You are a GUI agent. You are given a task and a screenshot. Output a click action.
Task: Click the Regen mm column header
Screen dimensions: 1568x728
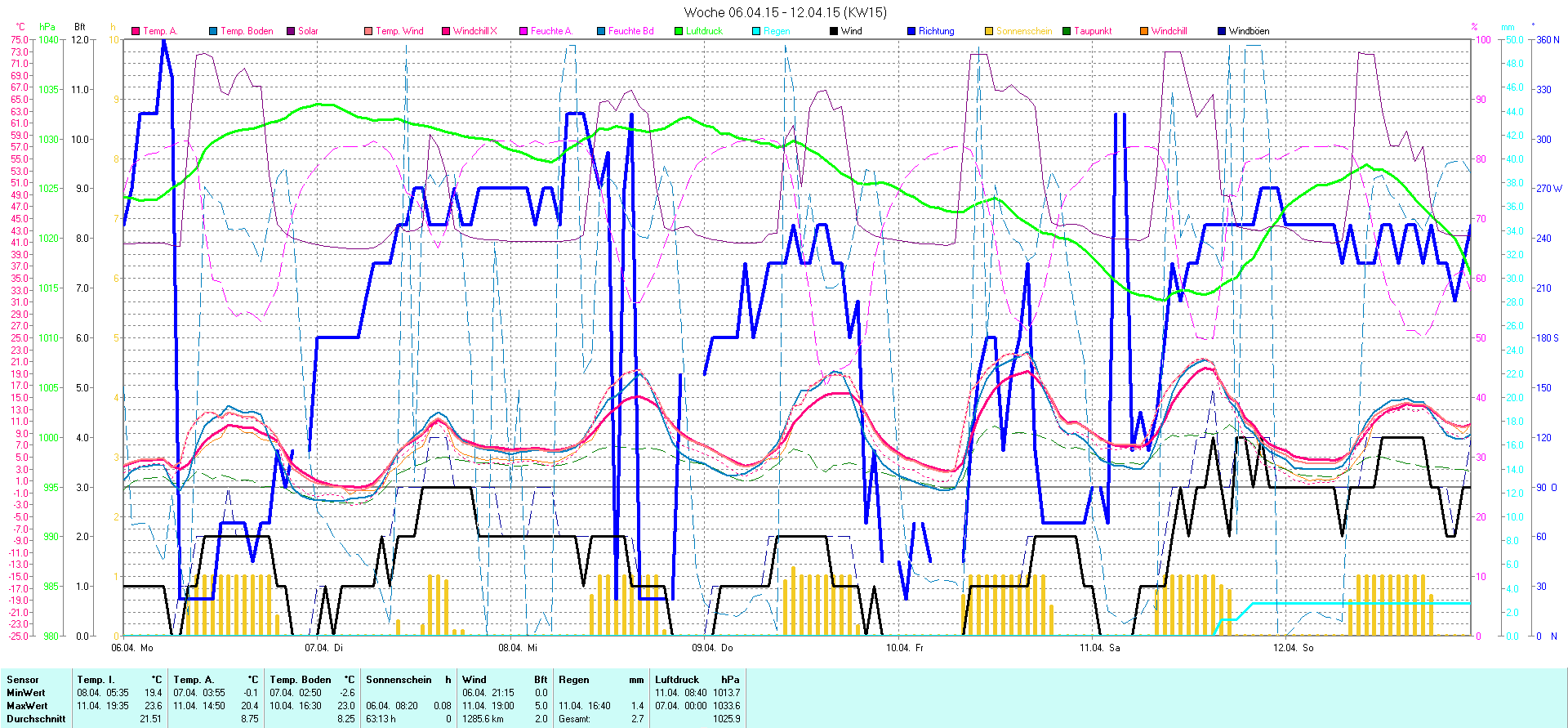tap(601, 680)
